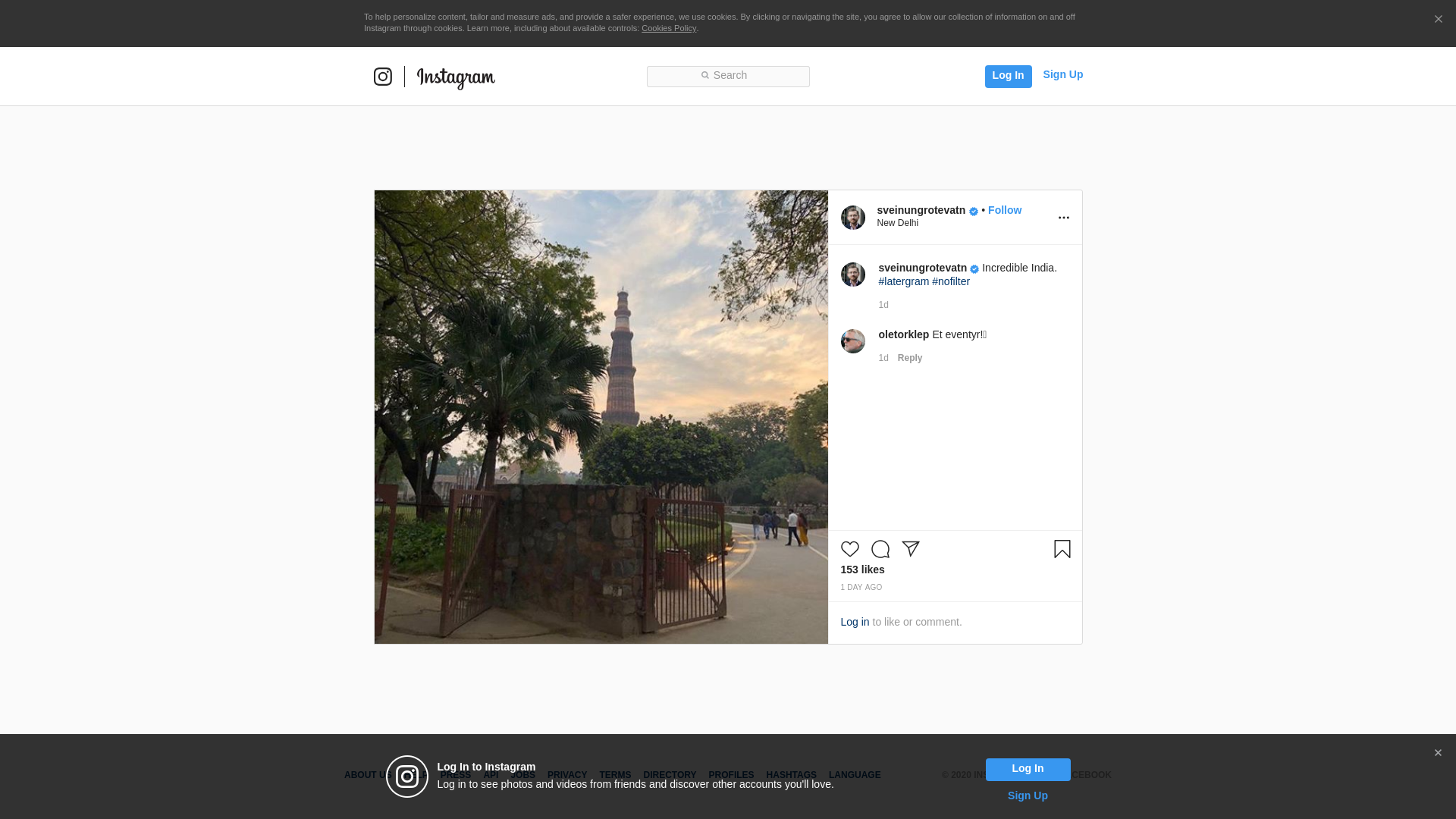Dismiss the cookie notice banner
The height and width of the screenshot is (819, 1456).
(1438, 20)
